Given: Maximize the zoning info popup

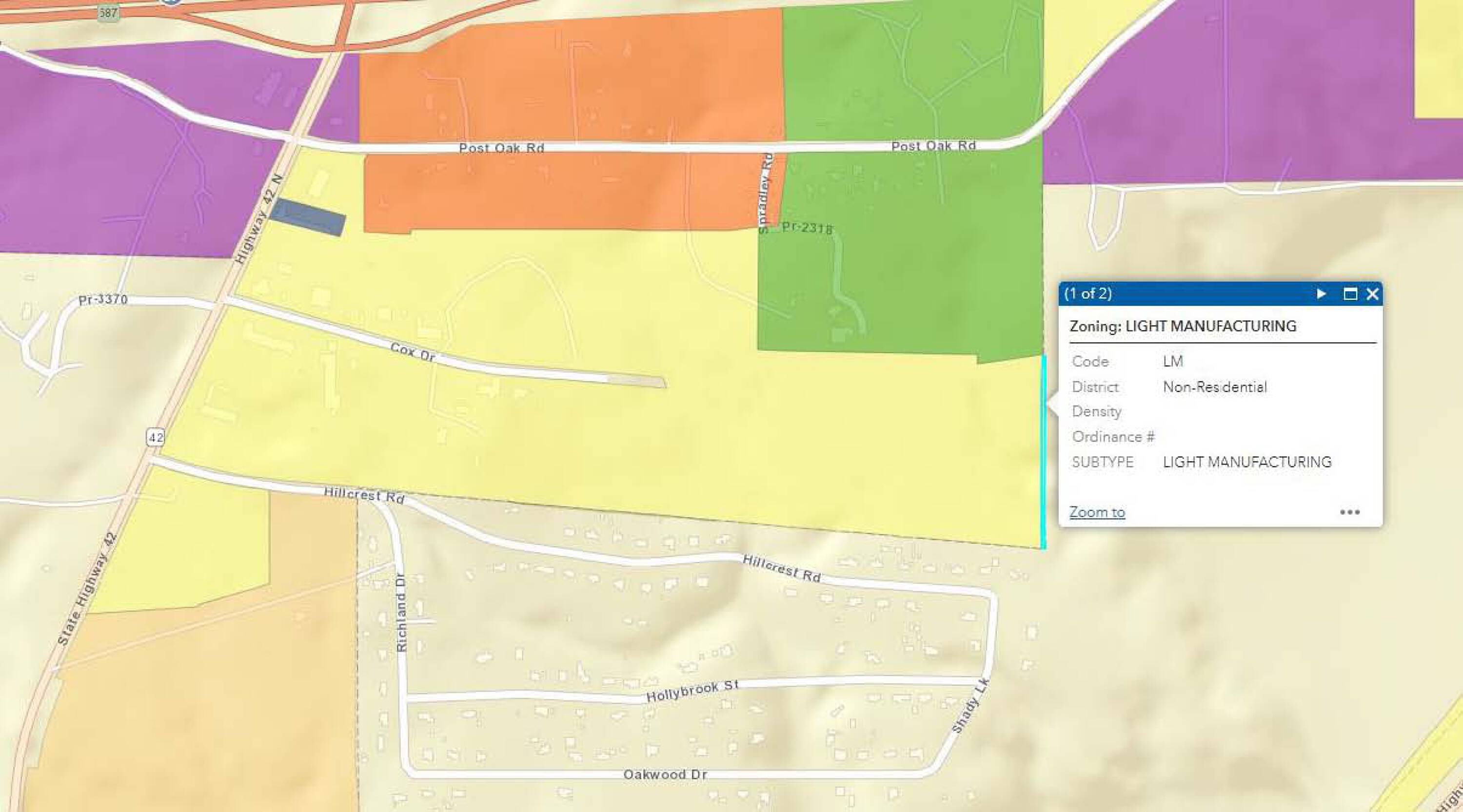Looking at the screenshot, I should [1350, 294].
